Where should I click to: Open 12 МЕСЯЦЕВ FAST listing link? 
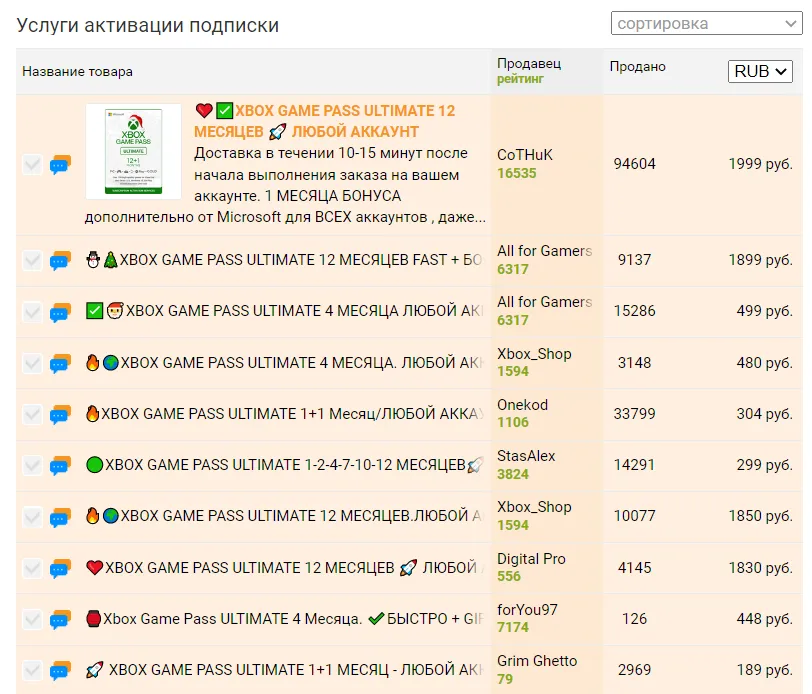coord(284,260)
